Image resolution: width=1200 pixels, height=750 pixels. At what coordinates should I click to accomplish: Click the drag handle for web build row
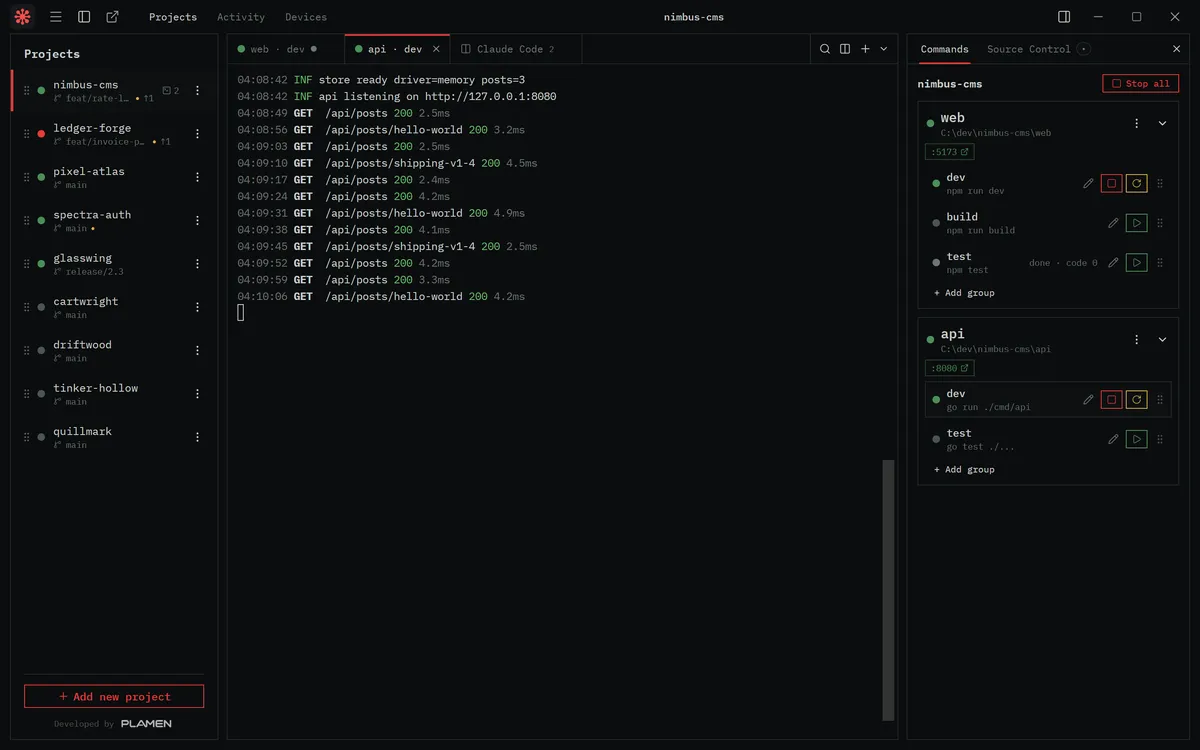click(x=1160, y=223)
